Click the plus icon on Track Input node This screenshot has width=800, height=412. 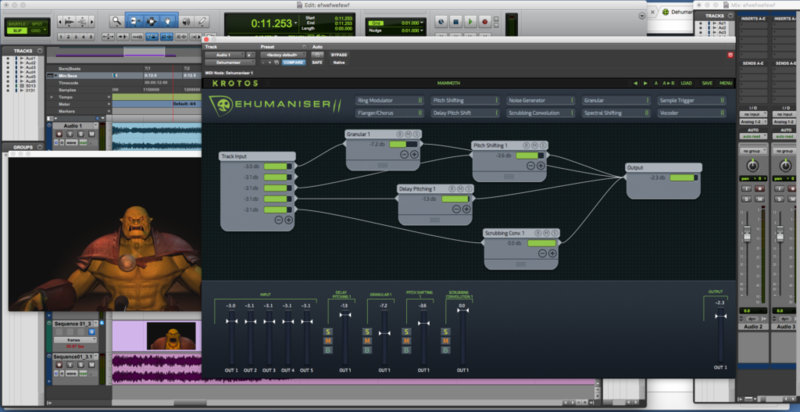289,219
